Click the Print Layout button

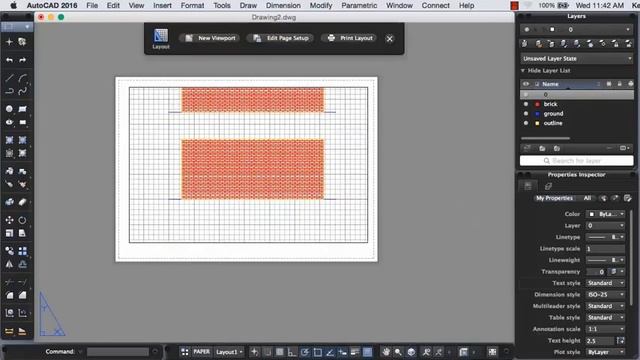[350, 38]
